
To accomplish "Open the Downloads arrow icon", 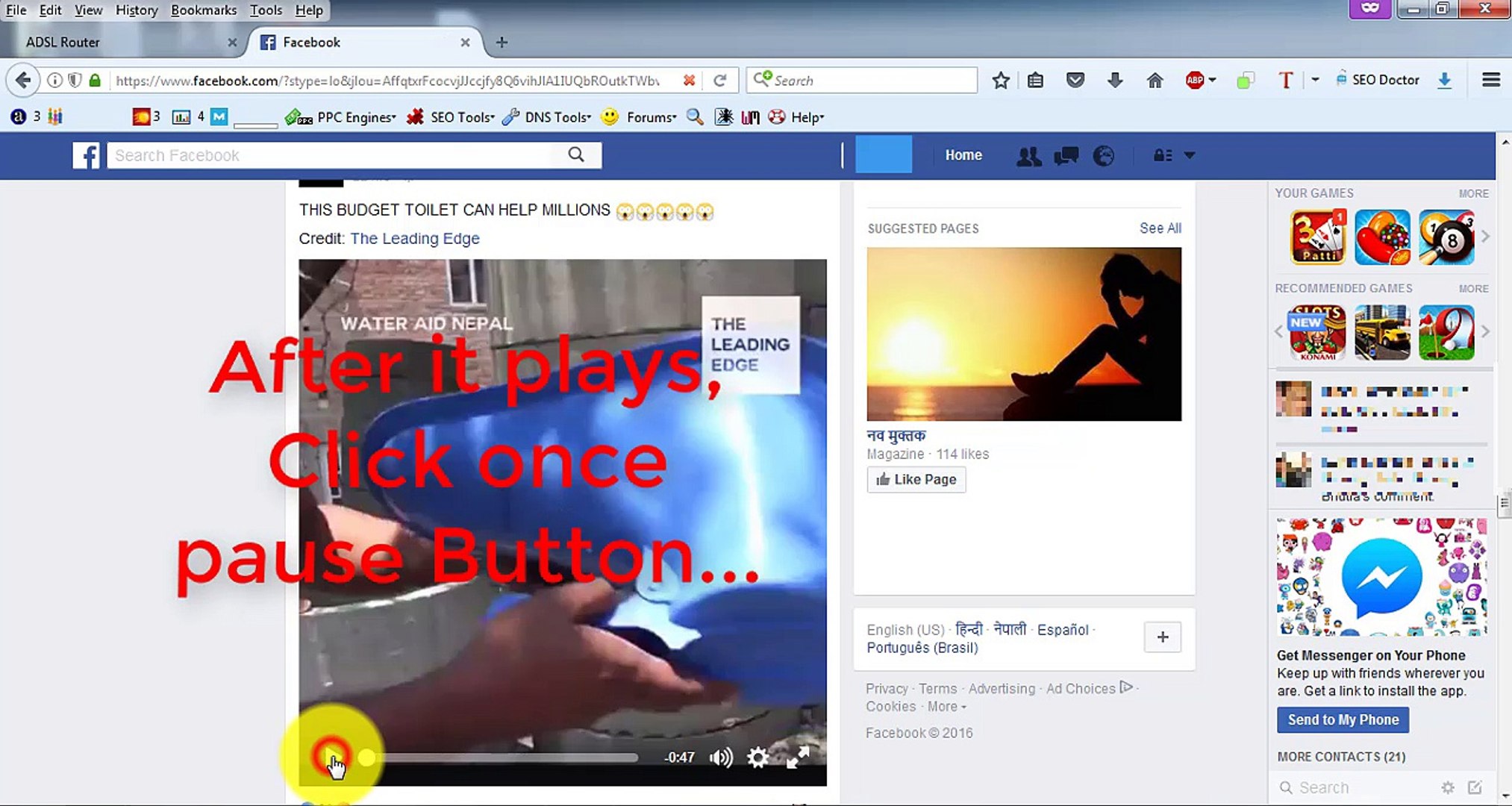I will (1115, 80).
